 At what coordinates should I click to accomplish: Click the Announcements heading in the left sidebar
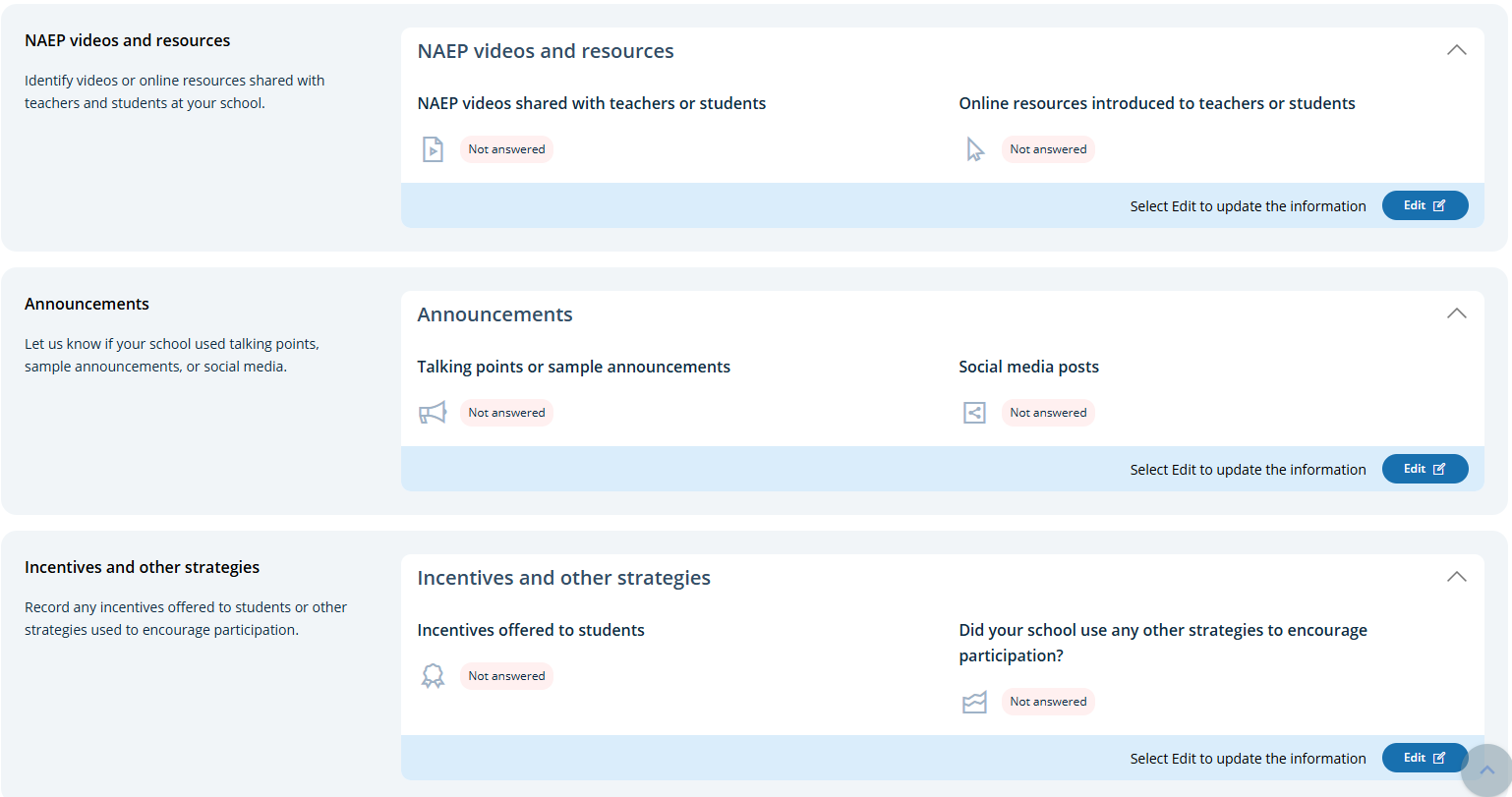87,304
